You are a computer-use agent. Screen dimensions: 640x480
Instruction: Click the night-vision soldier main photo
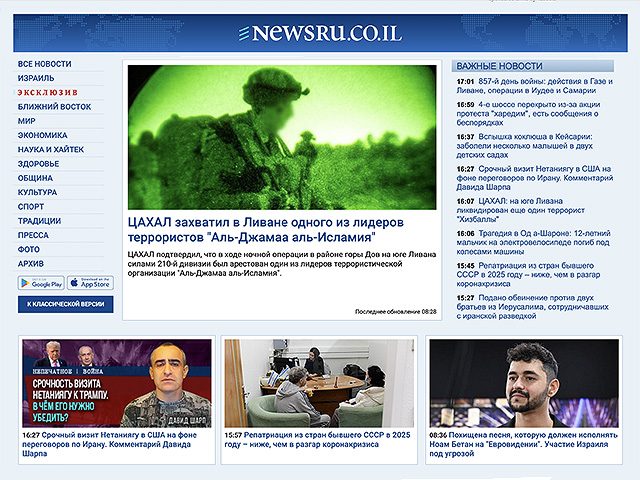pyautogui.click(x=282, y=137)
